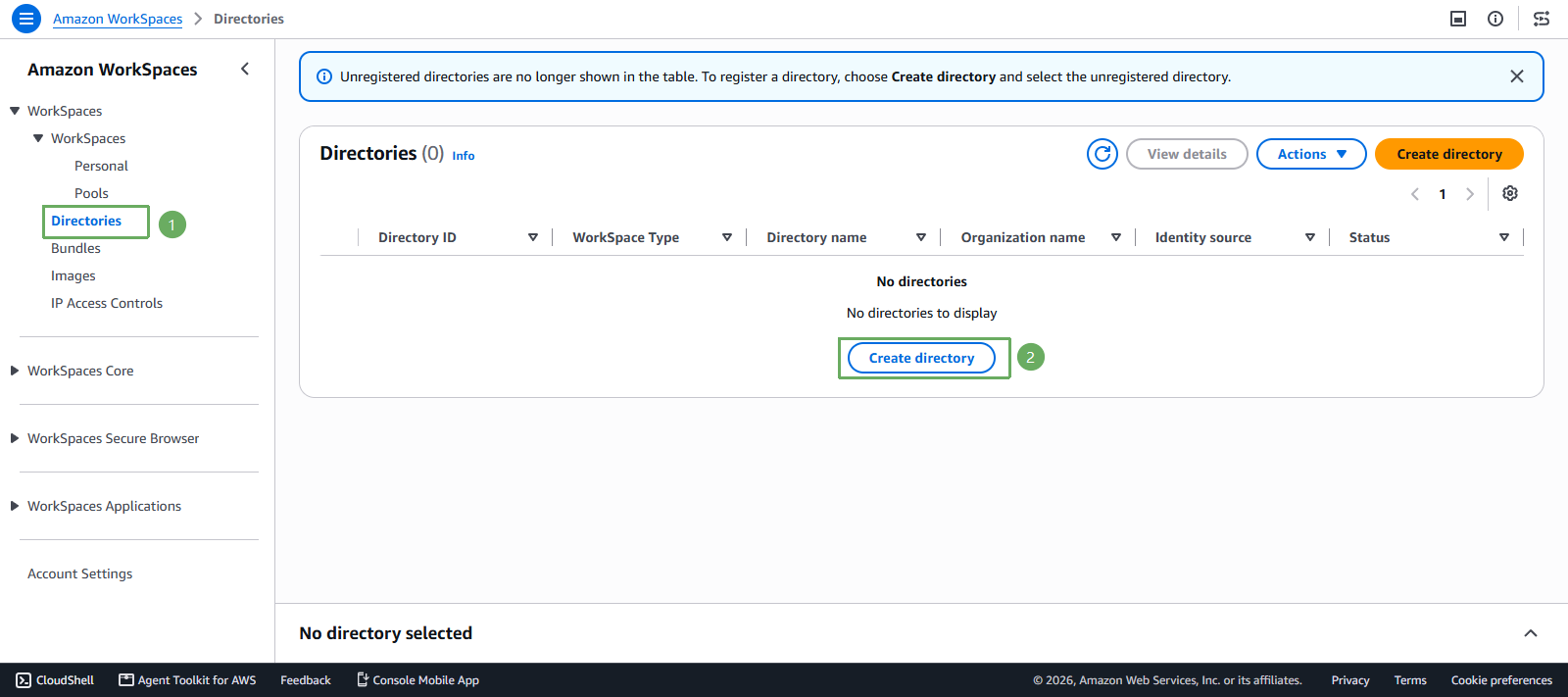Open the info help panel icon

coord(1495,19)
